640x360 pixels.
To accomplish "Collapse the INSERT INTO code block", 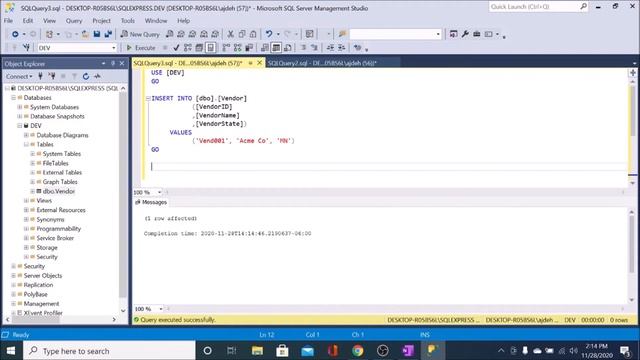I will tap(148, 98).
